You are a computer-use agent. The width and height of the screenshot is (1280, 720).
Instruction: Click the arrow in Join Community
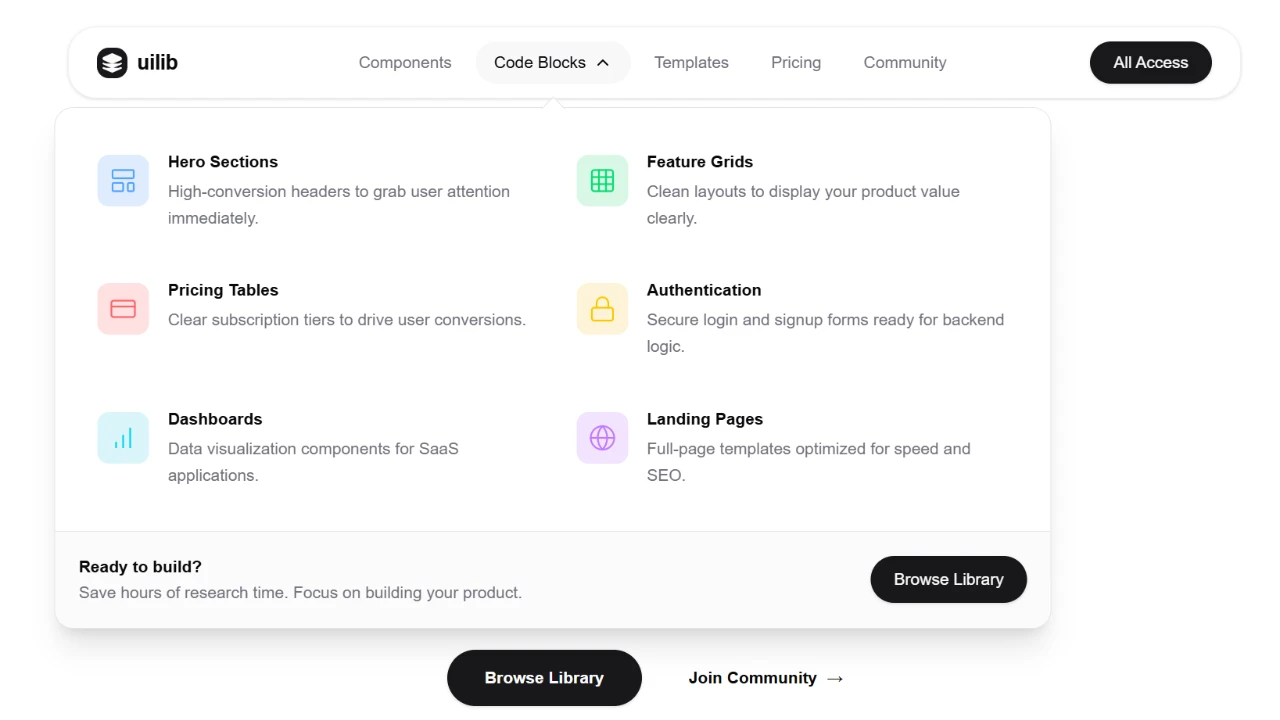click(x=834, y=678)
